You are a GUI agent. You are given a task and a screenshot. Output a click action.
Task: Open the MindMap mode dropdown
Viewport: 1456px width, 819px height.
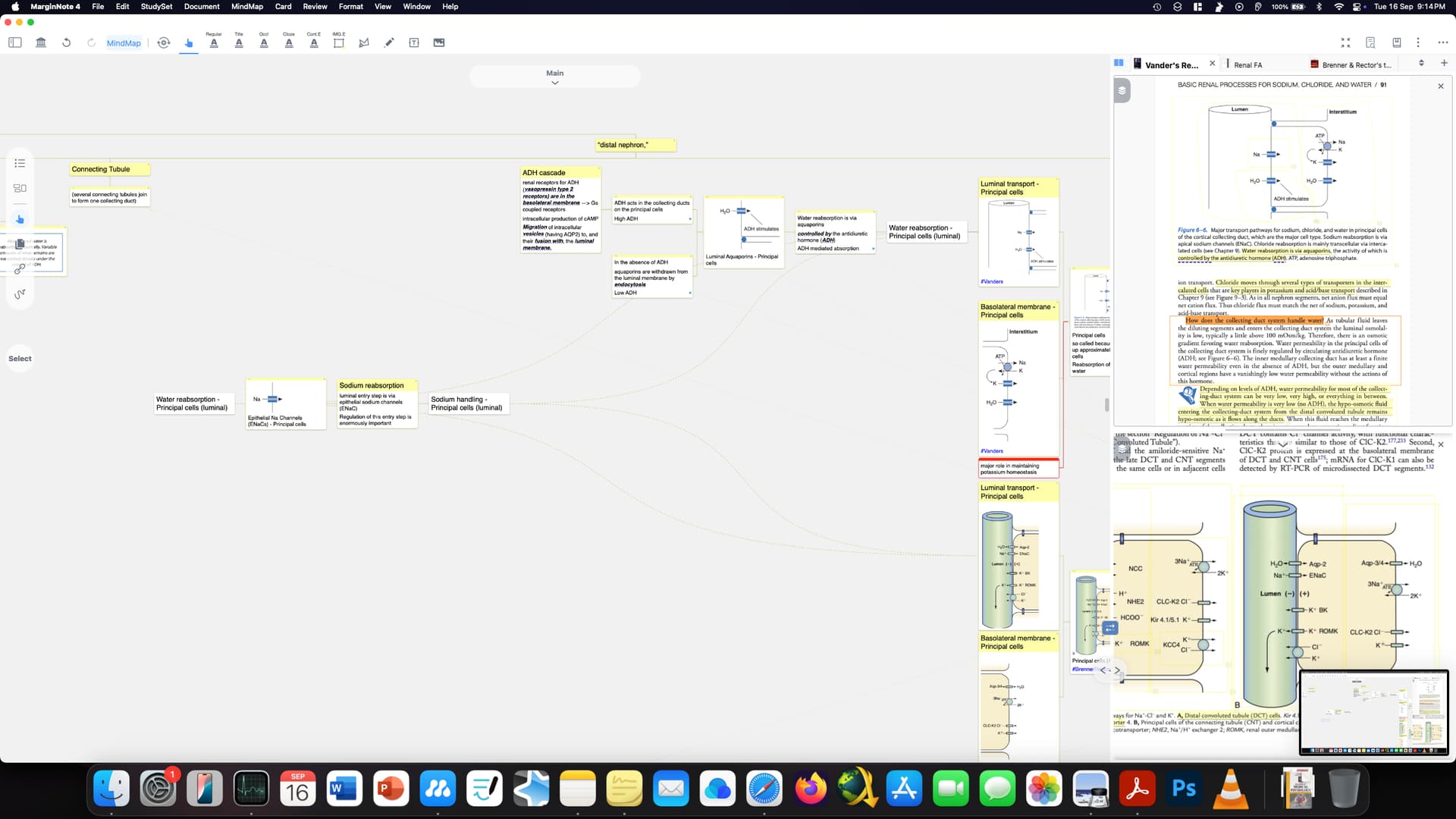124,43
